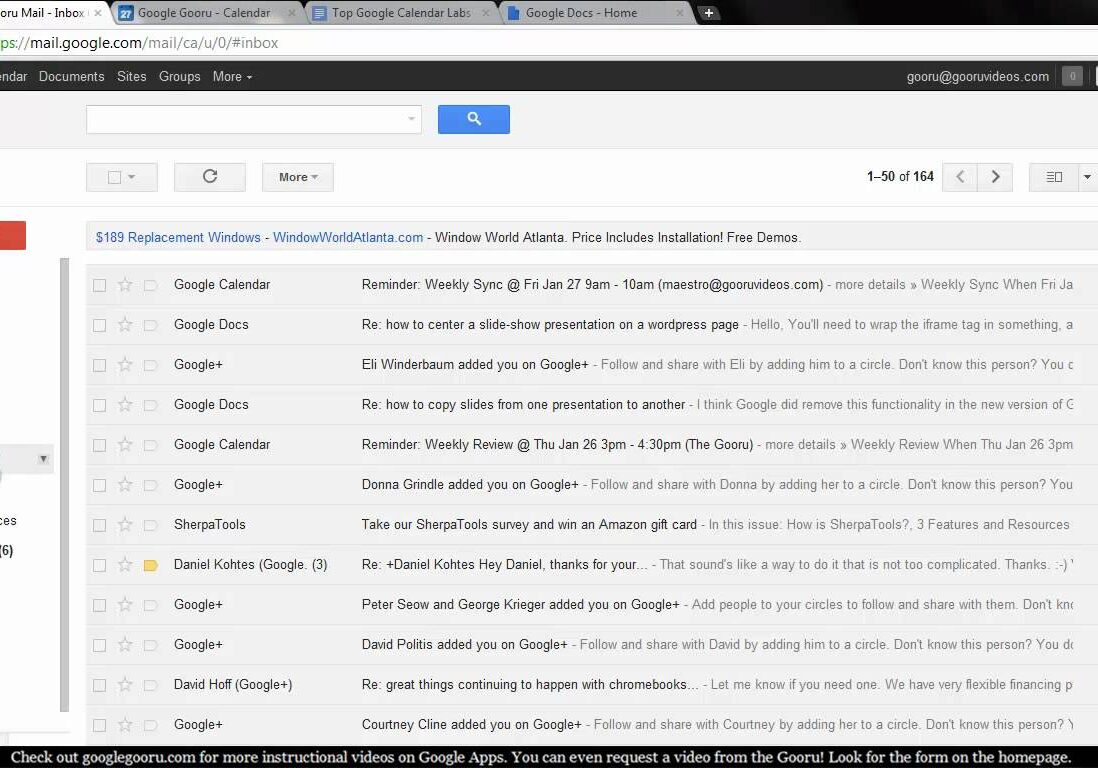Image resolution: width=1098 pixels, height=768 pixels.
Task: Open the More menu in top navigation bar
Action: click(232, 76)
